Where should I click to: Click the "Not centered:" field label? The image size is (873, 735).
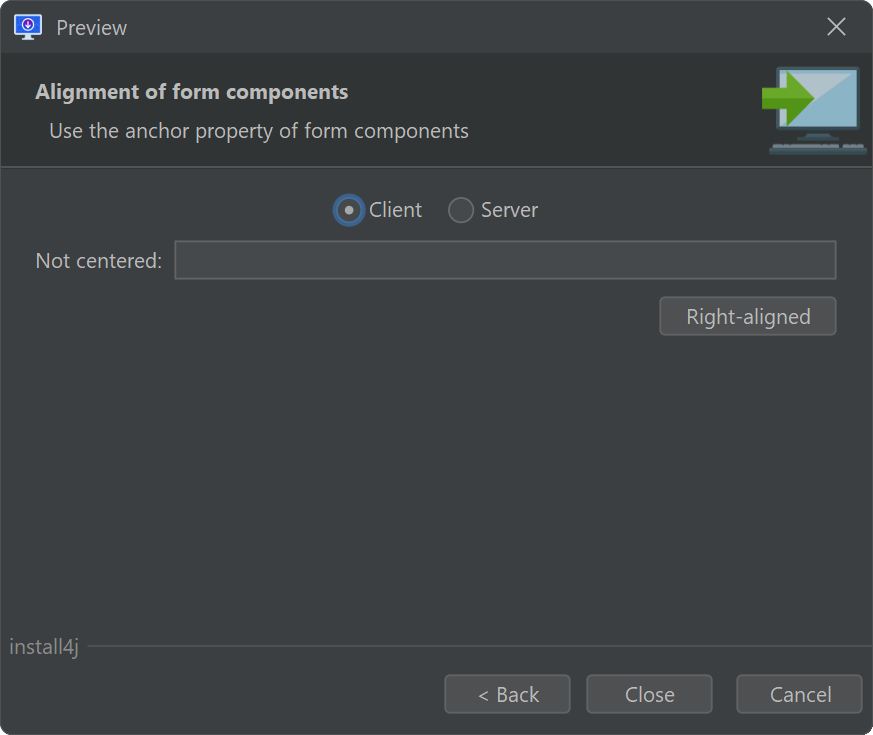[99, 261]
